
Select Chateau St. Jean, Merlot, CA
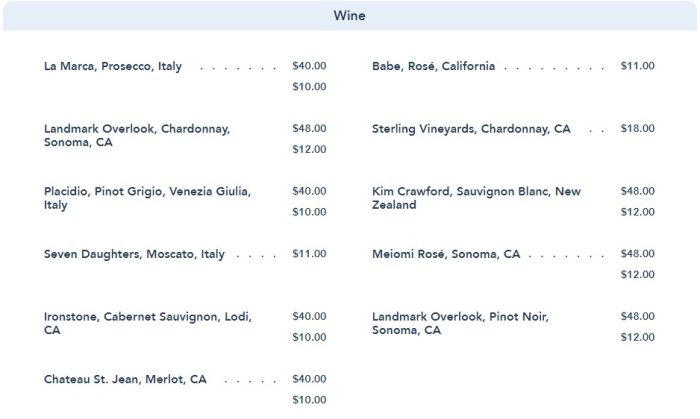tap(125, 380)
